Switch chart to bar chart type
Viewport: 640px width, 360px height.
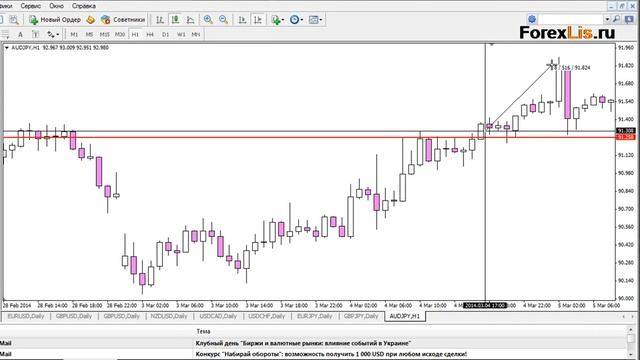coord(160,20)
